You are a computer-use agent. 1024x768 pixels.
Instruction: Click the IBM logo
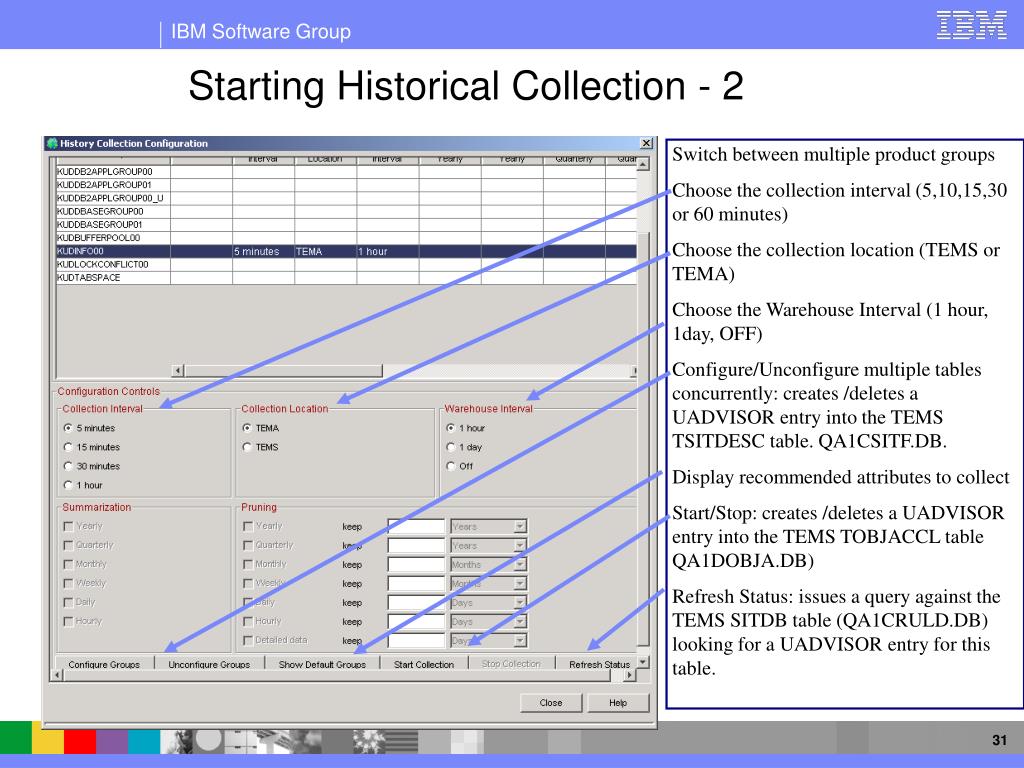click(971, 25)
